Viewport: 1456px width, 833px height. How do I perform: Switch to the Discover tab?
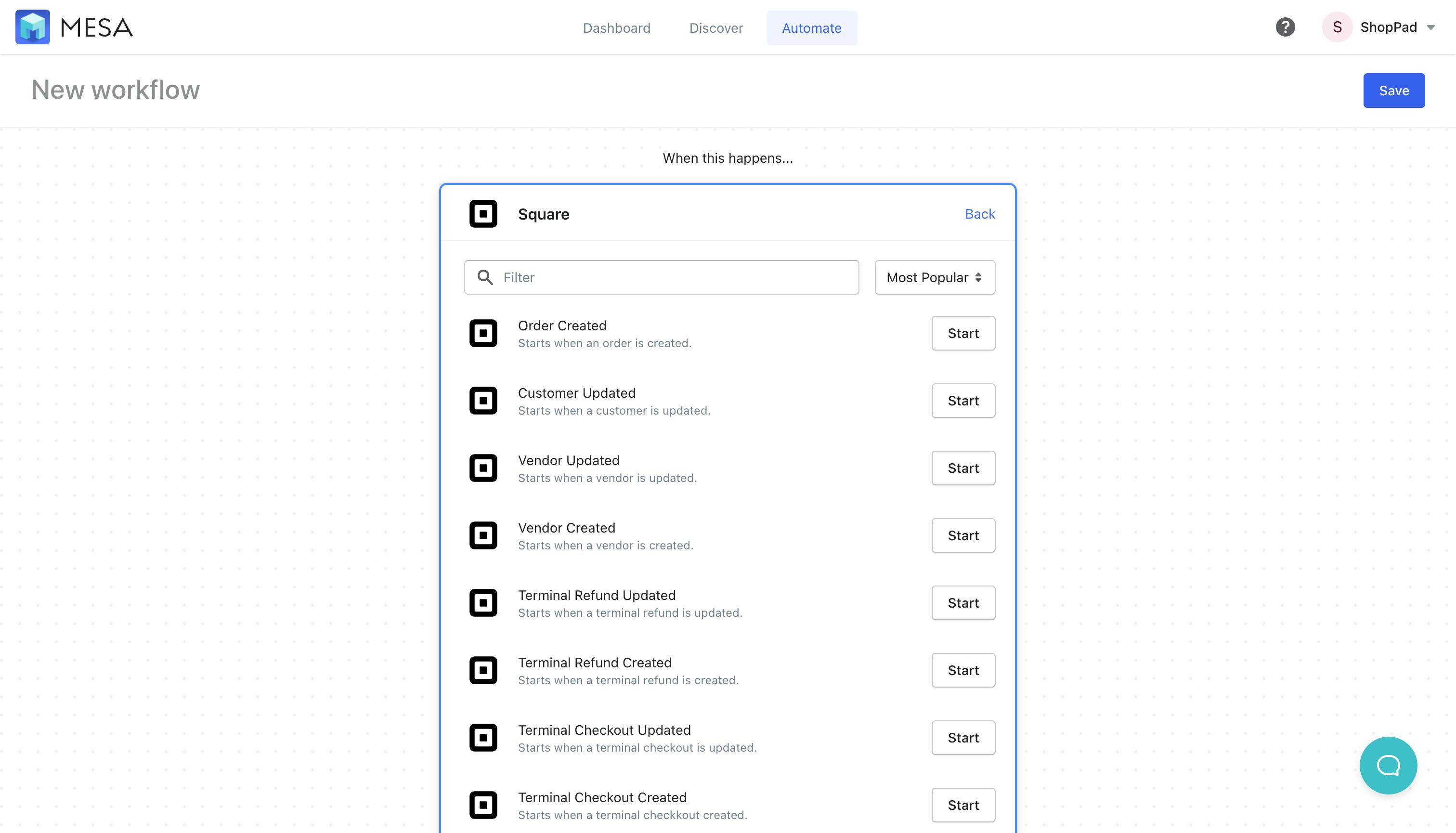coord(715,28)
